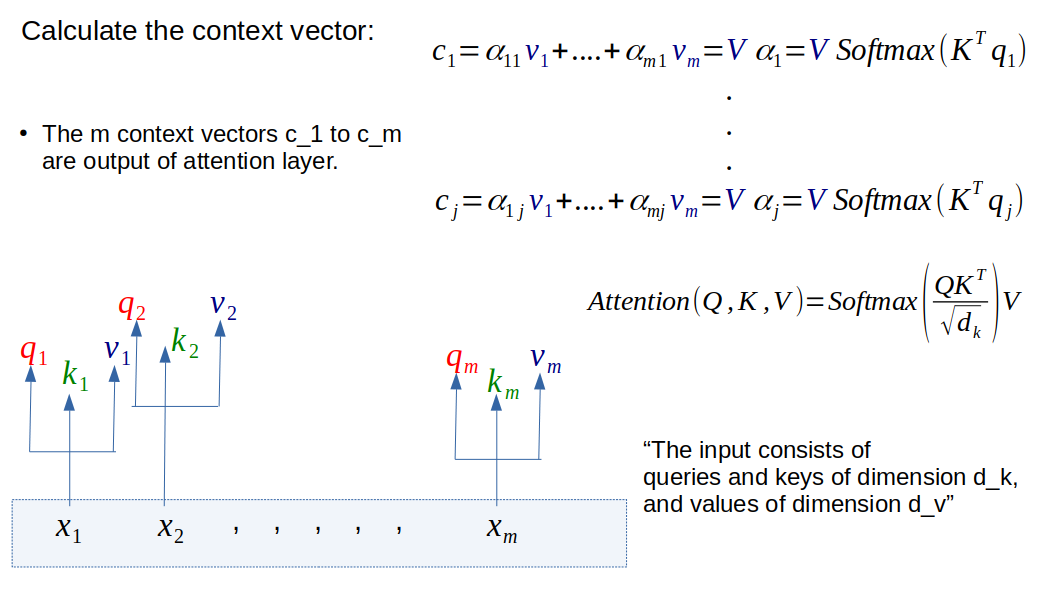Screen dimensions: 1058x595
Task: Click the vertical dots between the equations
Action: [729, 132]
